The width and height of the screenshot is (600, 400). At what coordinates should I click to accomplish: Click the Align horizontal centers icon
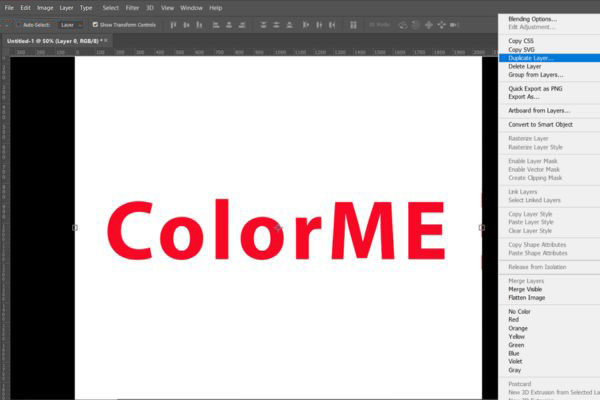(229, 25)
